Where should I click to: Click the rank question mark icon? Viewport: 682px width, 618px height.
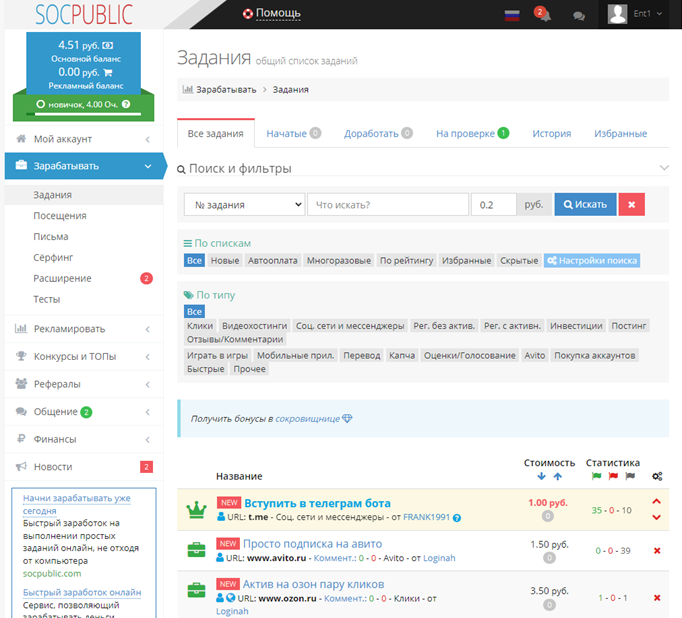tap(126, 104)
